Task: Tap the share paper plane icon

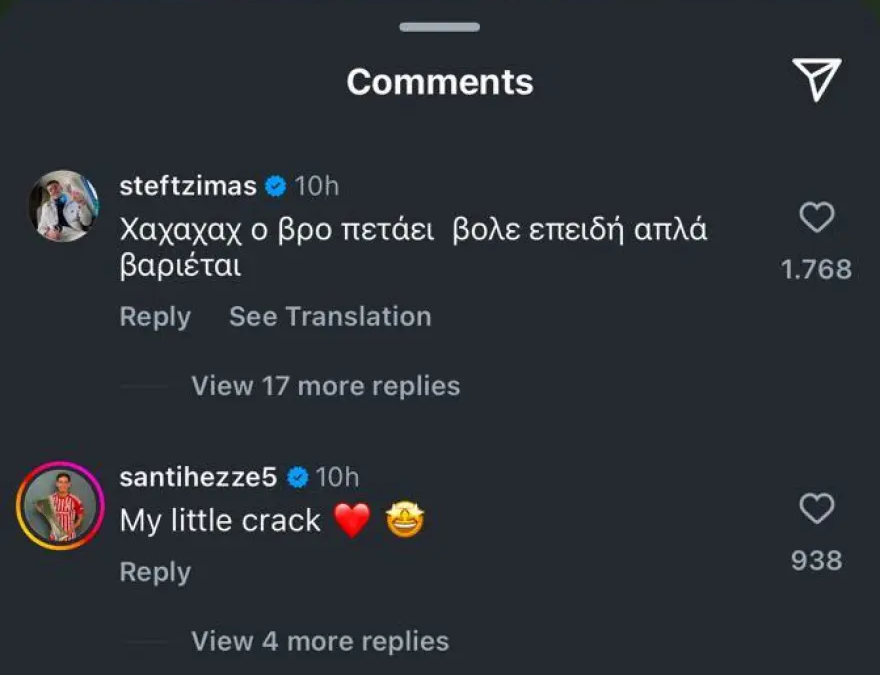Action: coord(816,79)
